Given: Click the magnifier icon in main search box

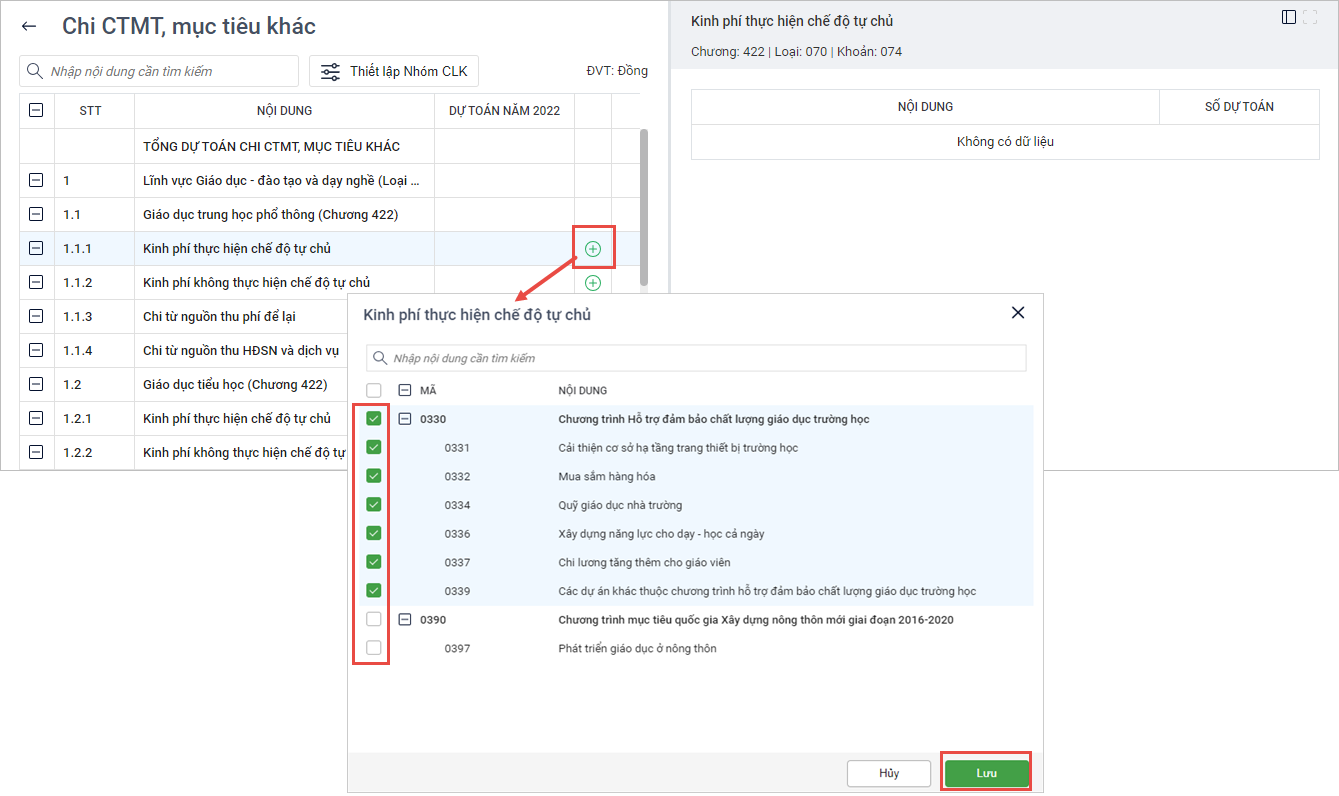Looking at the screenshot, I should [35, 71].
